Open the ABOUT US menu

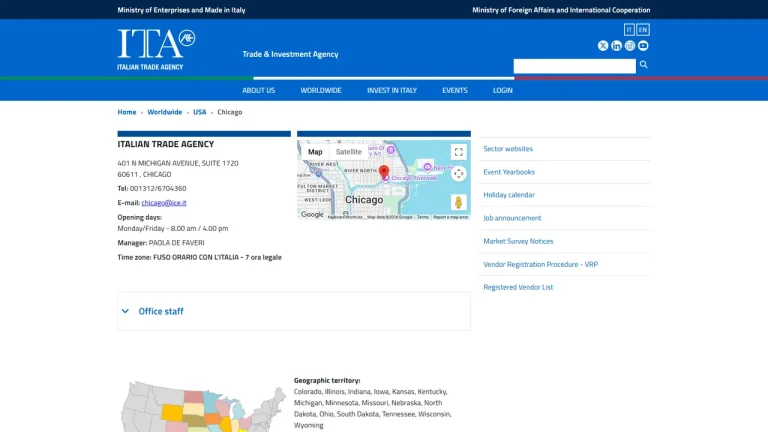pos(259,90)
